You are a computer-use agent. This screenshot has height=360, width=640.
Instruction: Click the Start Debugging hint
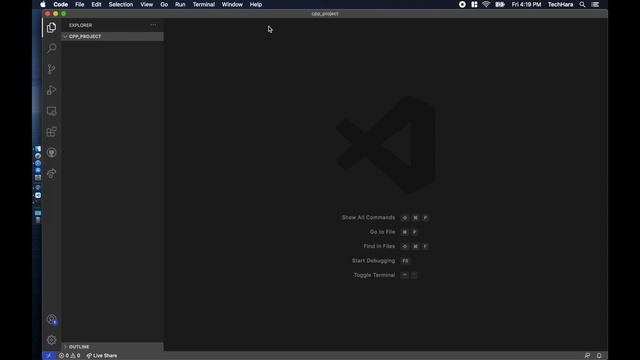(380, 260)
